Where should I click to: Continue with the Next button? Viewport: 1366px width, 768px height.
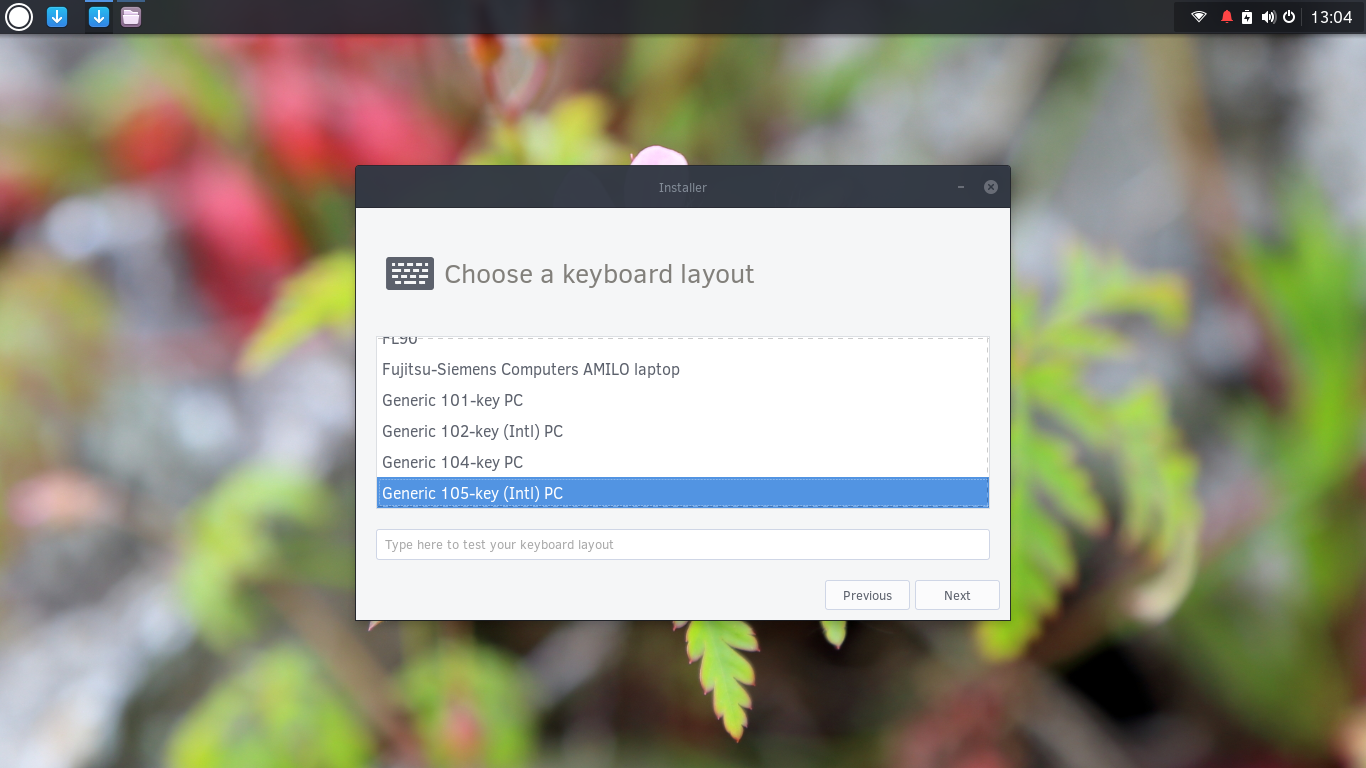click(x=957, y=595)
